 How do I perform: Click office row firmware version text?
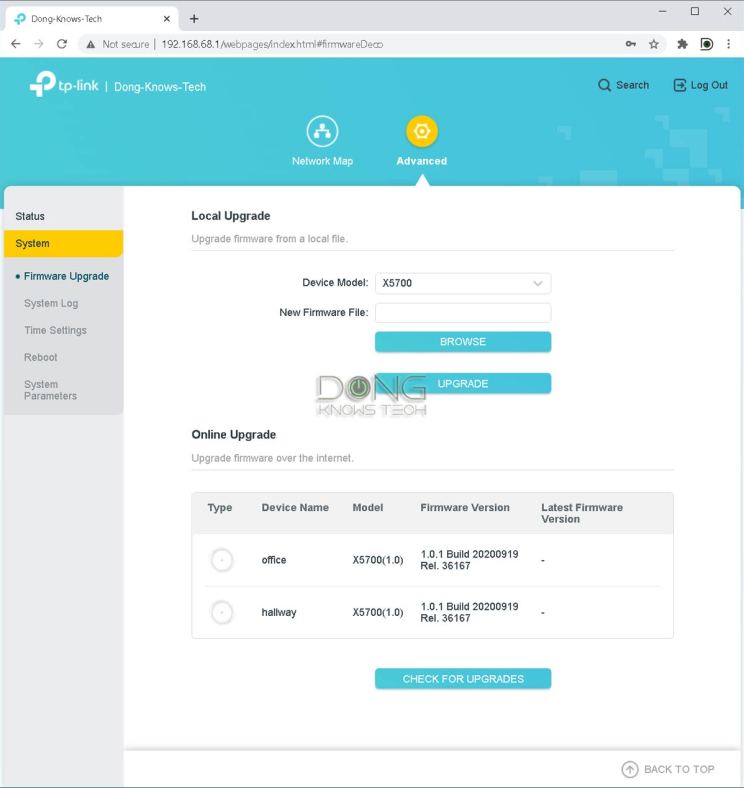tap(469, 560)
